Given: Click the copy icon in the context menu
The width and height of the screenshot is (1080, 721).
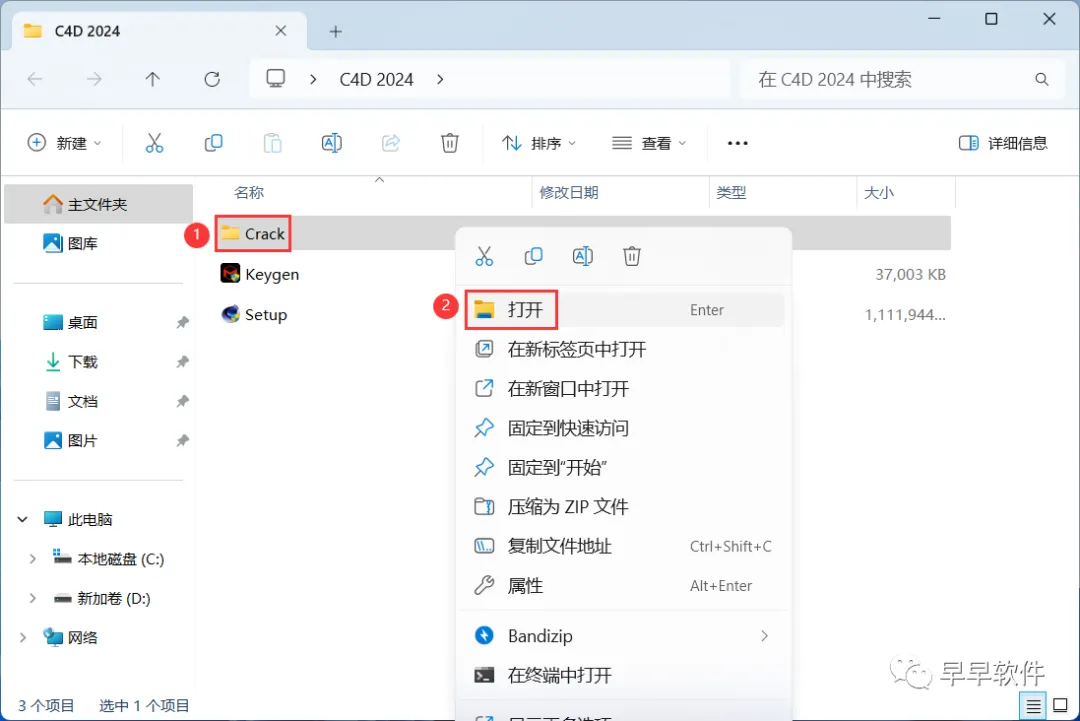Looking at the screenshot, I should tap(533, 256).
